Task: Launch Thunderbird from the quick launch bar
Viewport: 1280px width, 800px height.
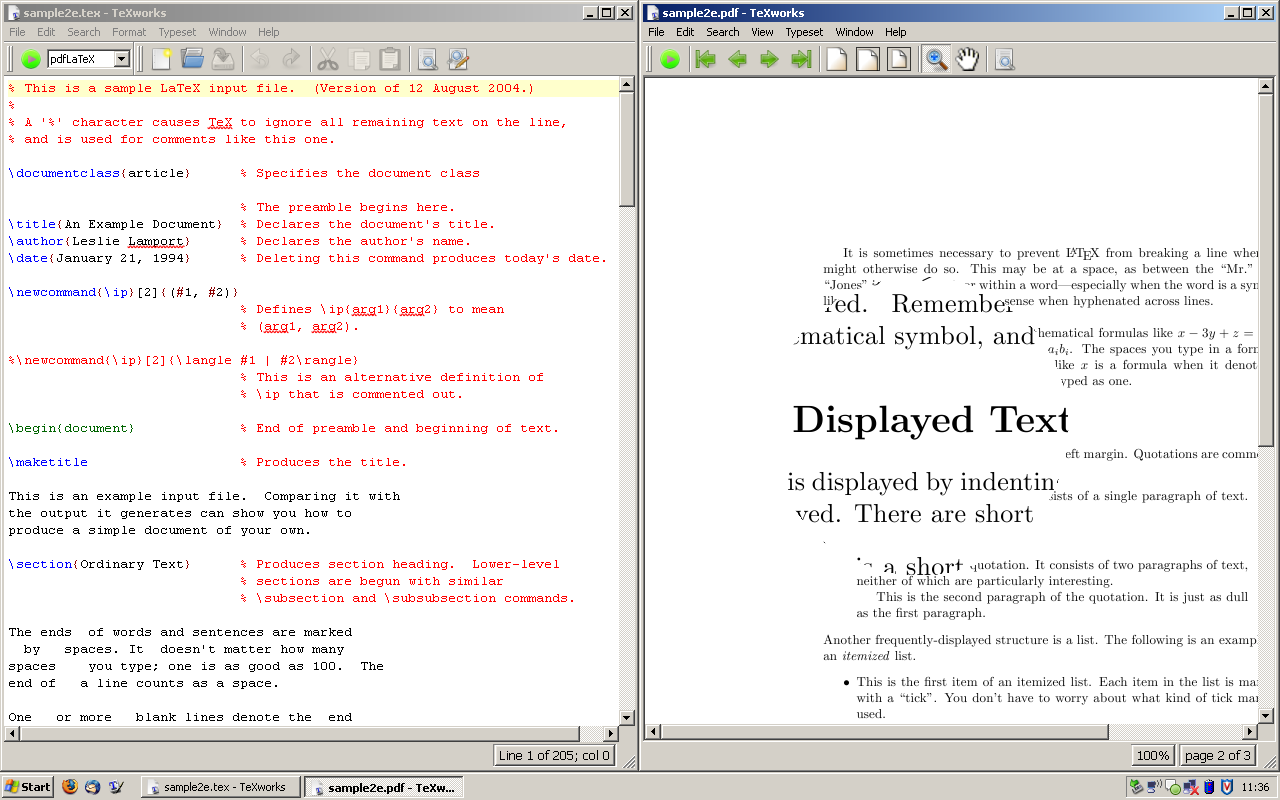Action: point(93,787)
